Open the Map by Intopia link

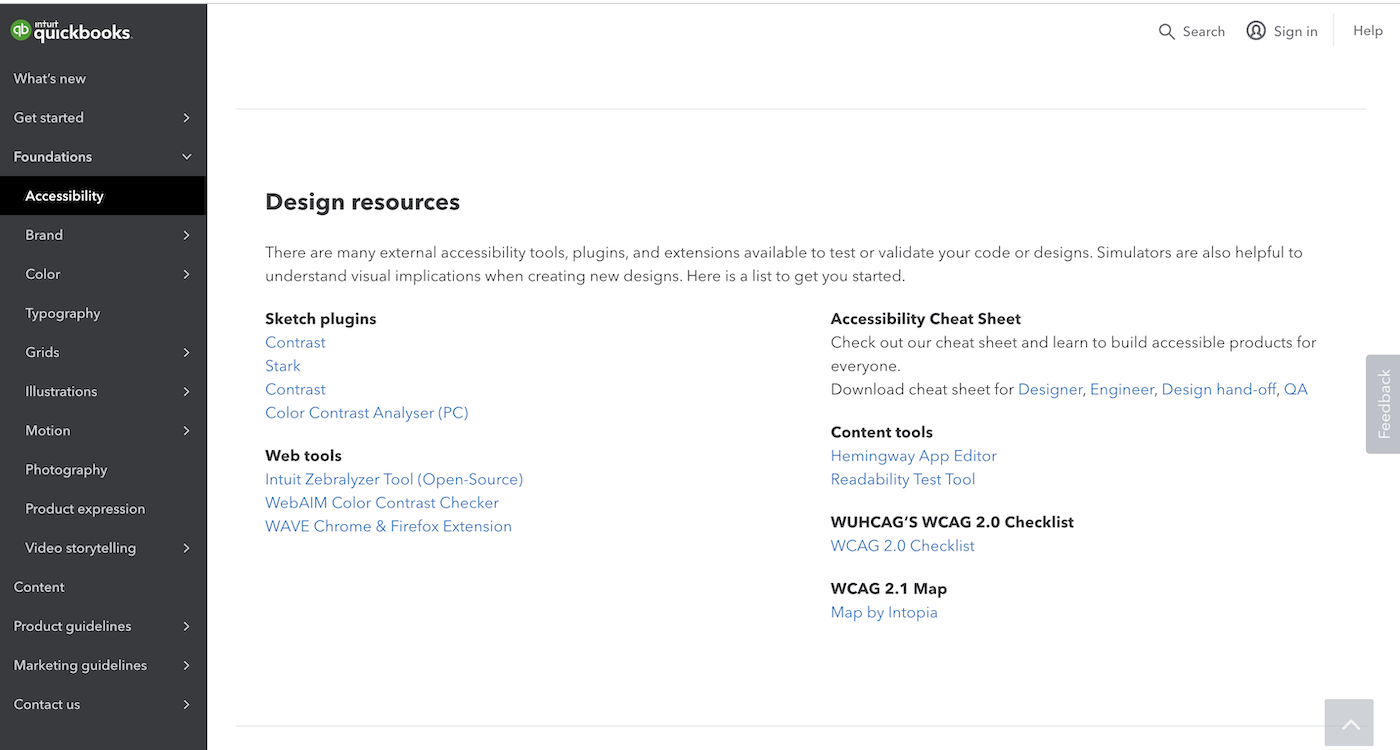click(x=884, y=612)
